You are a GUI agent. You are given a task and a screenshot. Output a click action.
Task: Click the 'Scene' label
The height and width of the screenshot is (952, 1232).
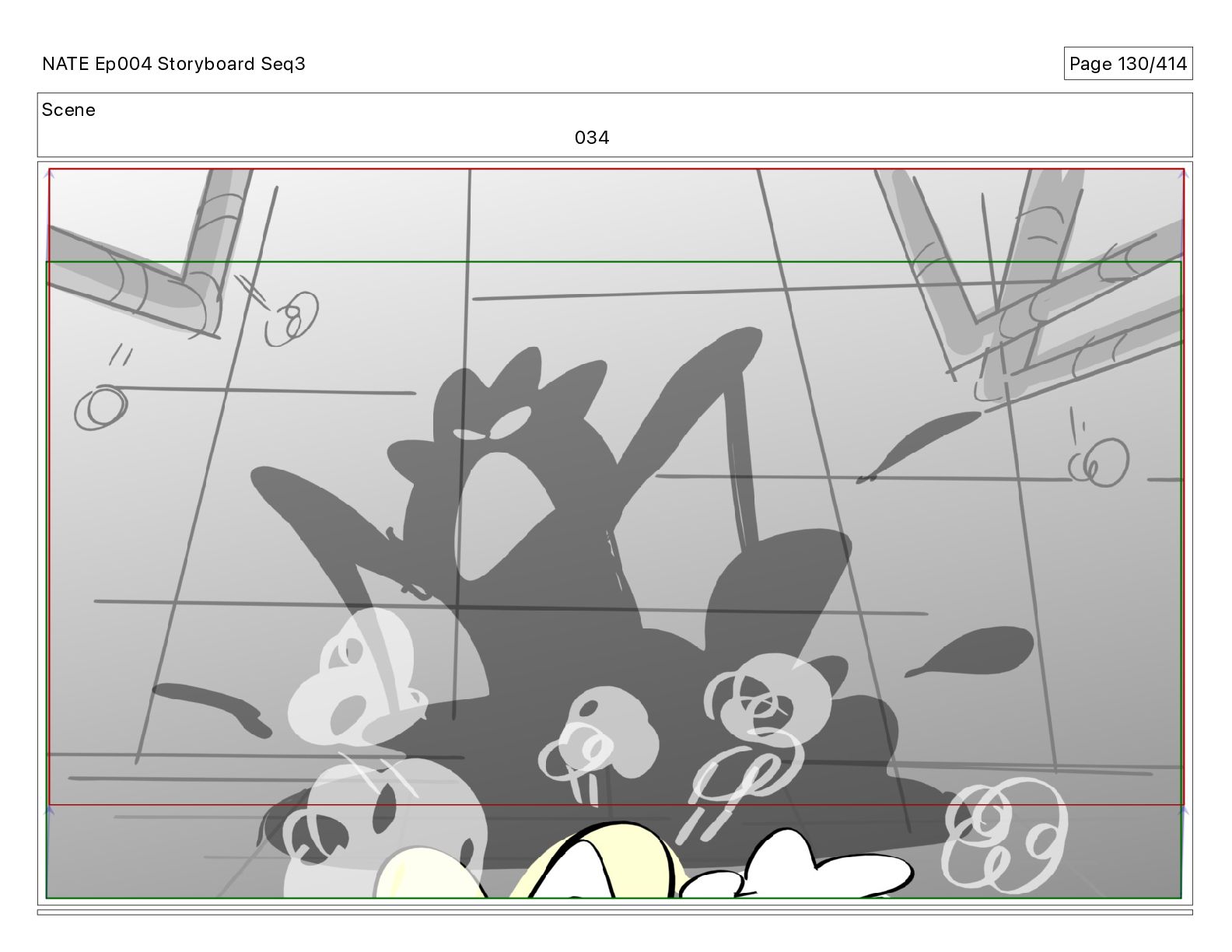68,110
